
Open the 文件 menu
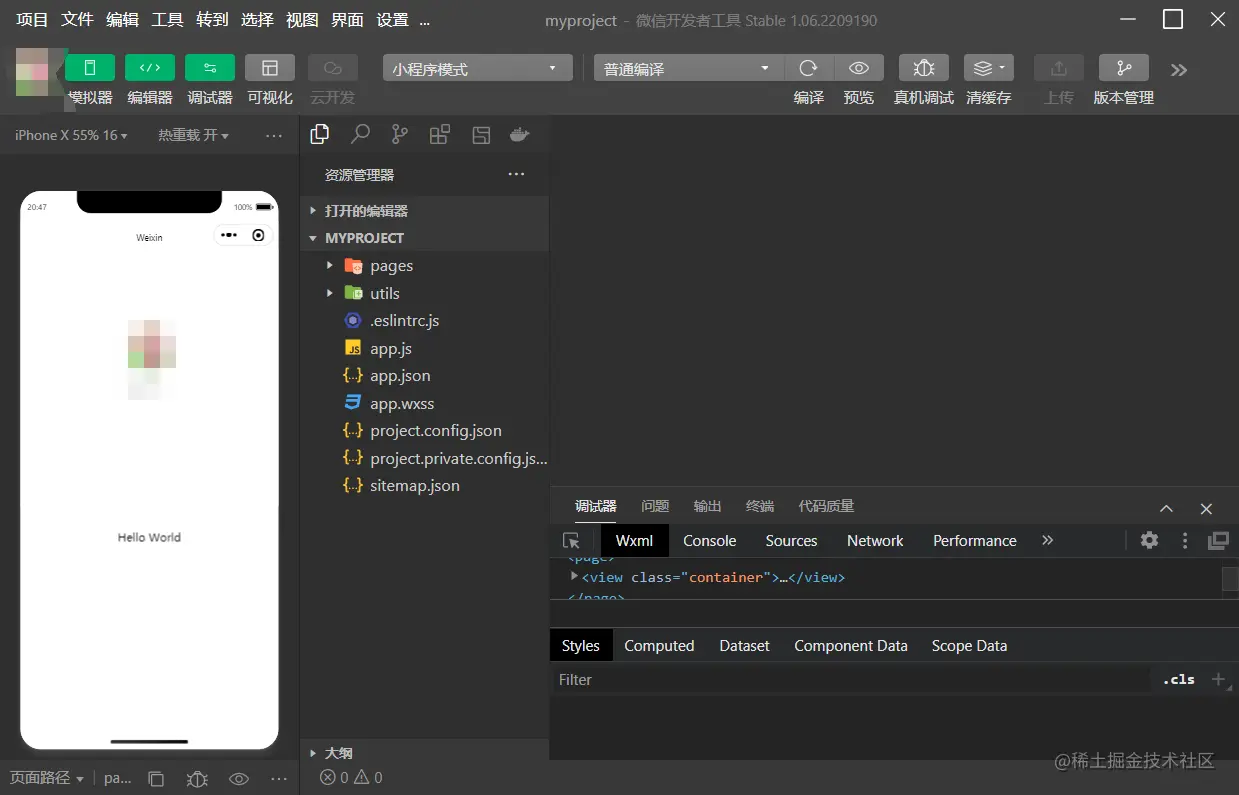77,19
